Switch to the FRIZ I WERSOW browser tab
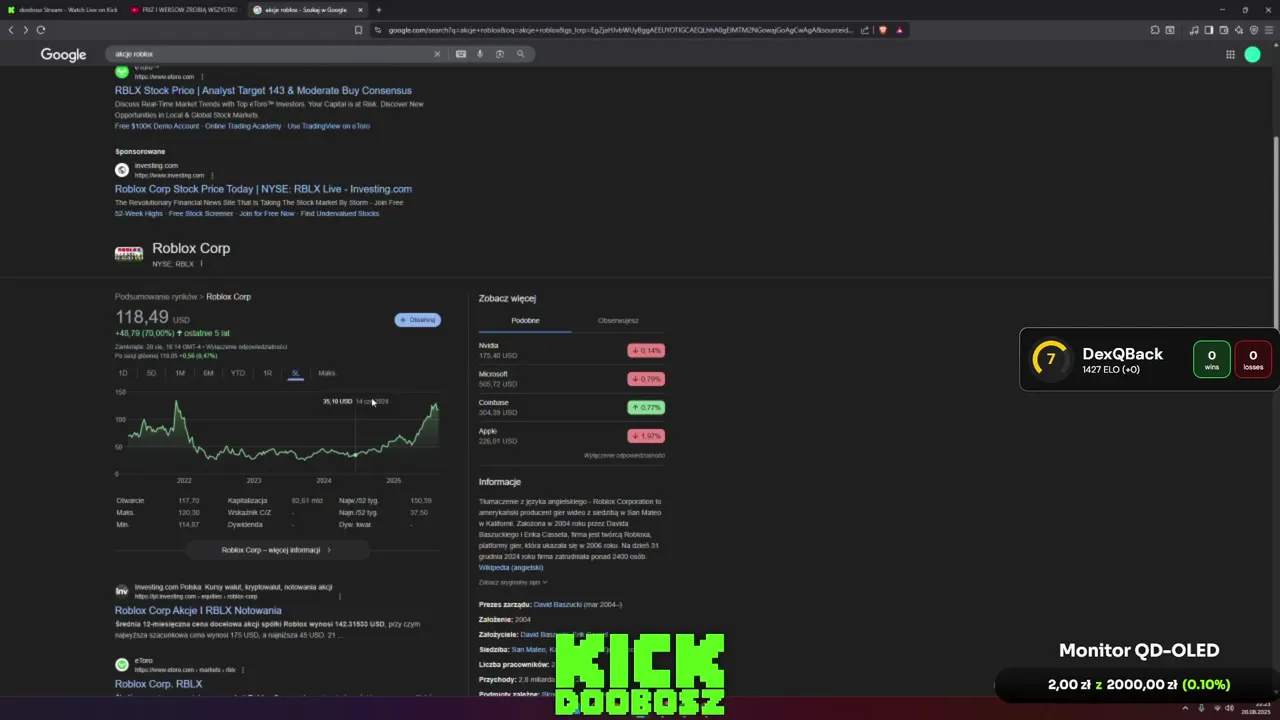 click(x=184, y=10)
